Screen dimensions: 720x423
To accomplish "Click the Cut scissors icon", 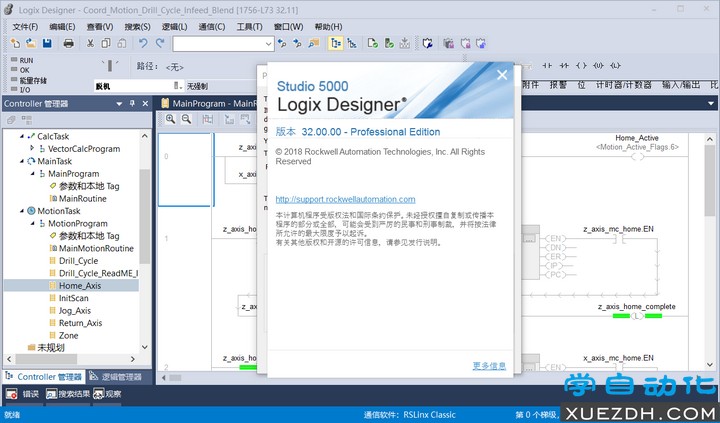I will tap(90, 44).
